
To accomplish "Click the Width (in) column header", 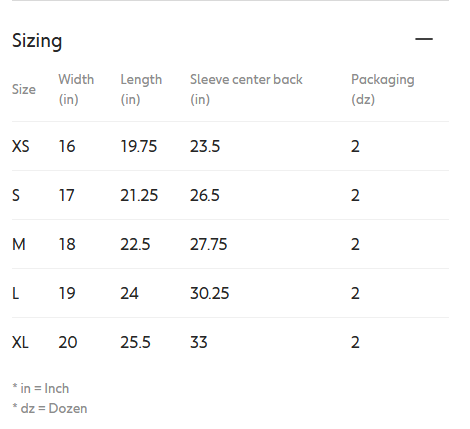I will pyautogui.click(x=76, y=89).
